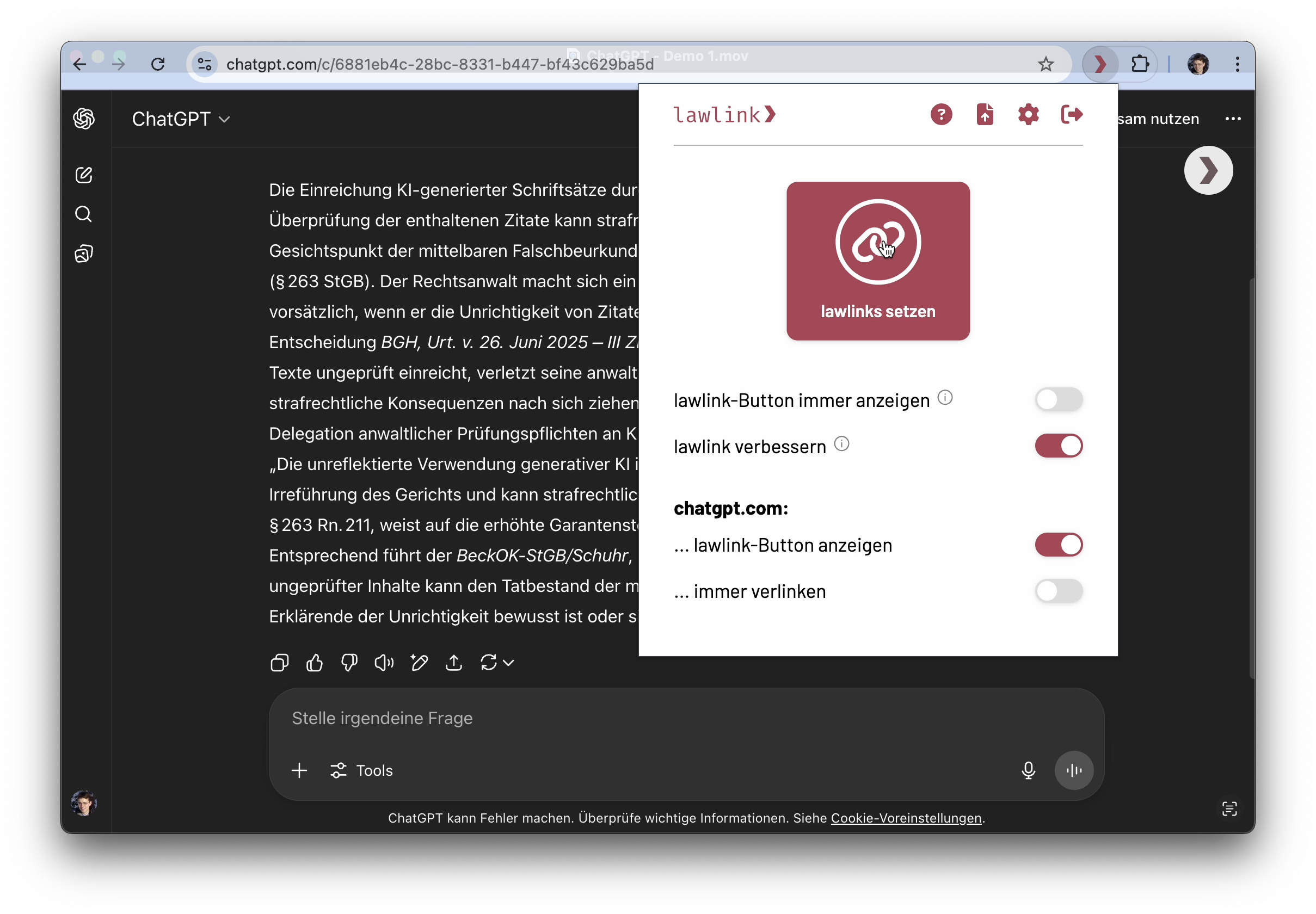Open the regenerate response dropdown arrow
This screenshot has height=914, width=1316.
coord(508,663)
